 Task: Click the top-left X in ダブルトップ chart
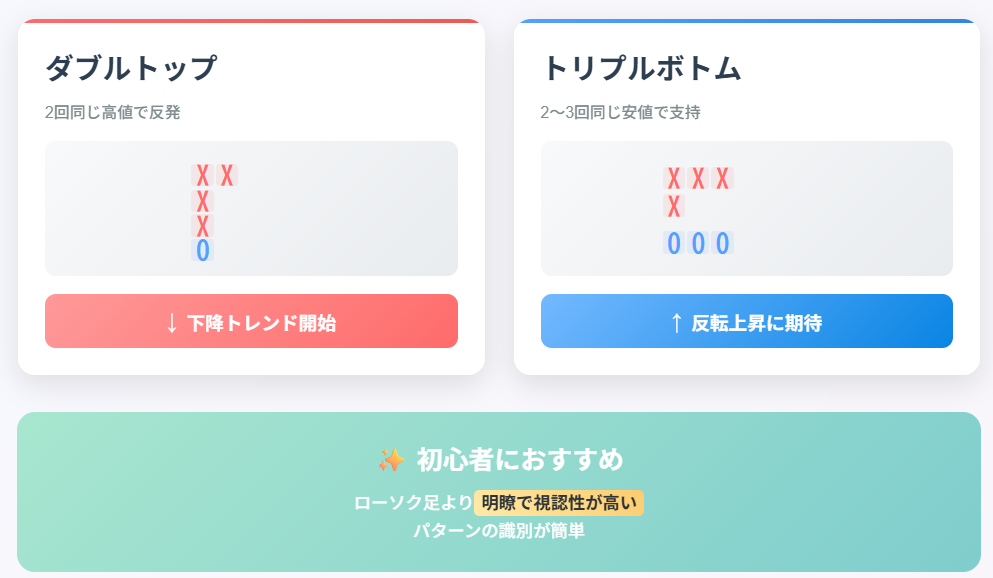point(203,175)
